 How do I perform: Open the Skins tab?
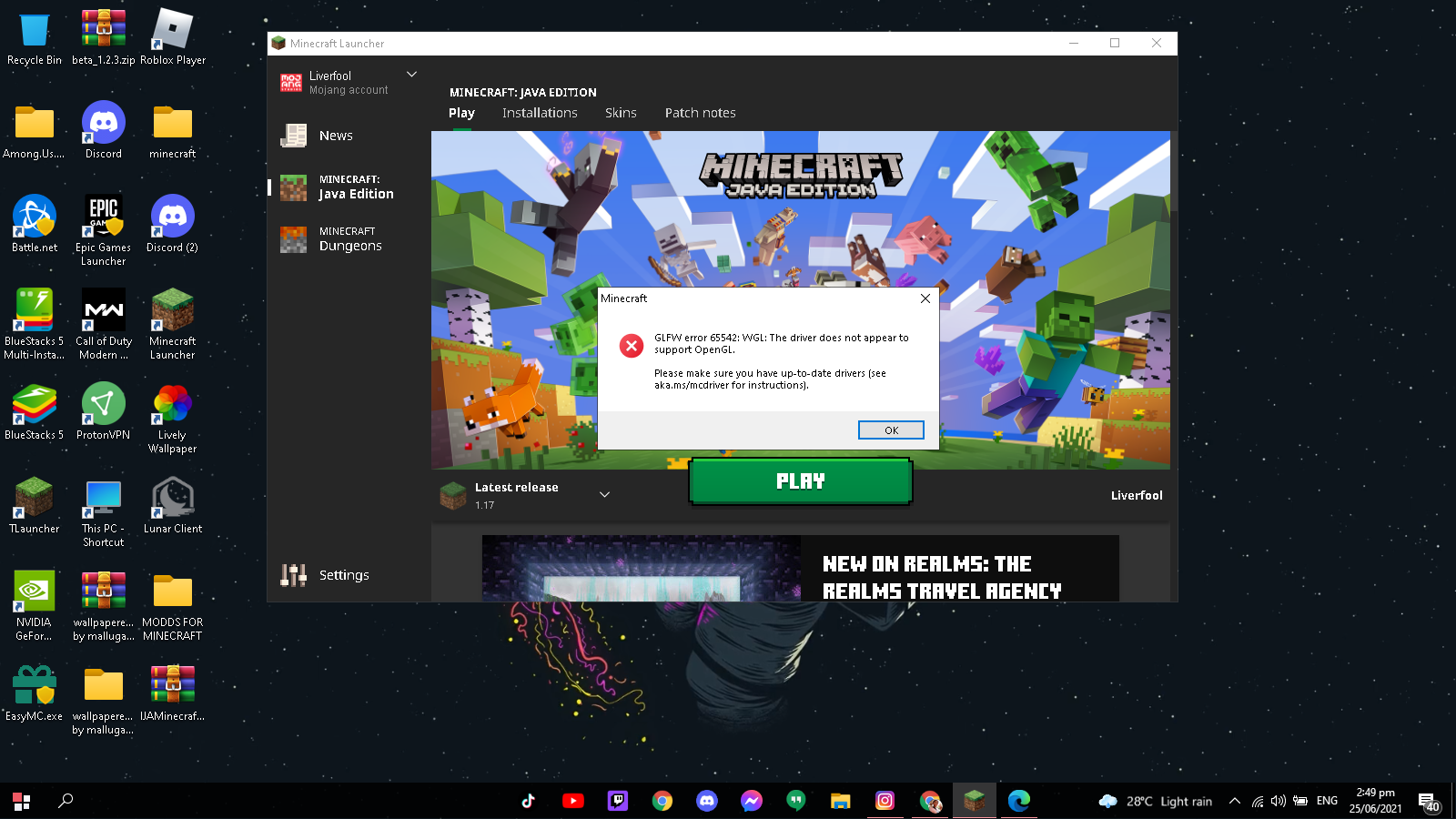(621, 113)
